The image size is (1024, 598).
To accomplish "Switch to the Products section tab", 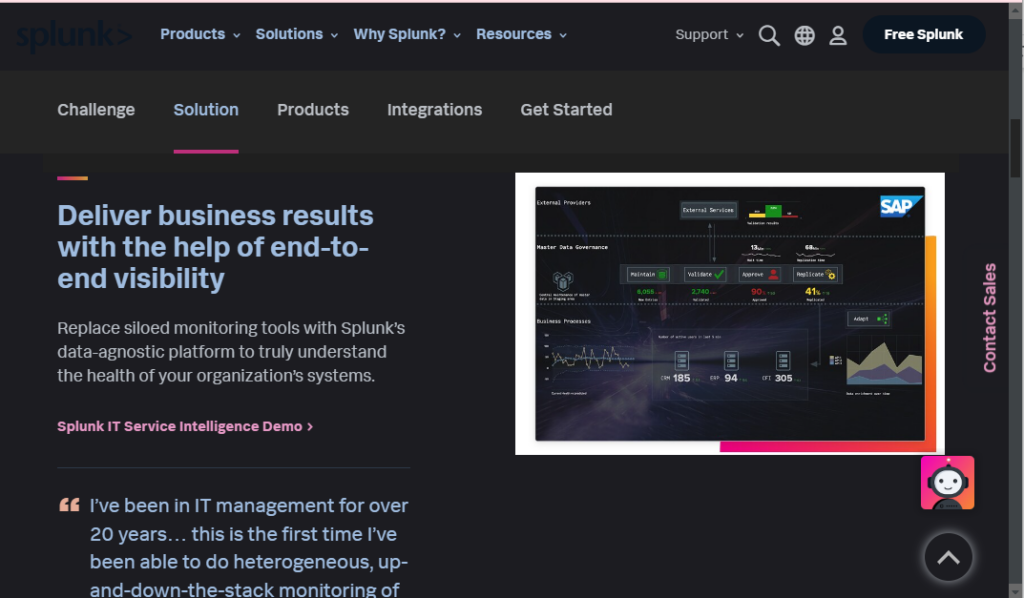I will pos(313,110).
